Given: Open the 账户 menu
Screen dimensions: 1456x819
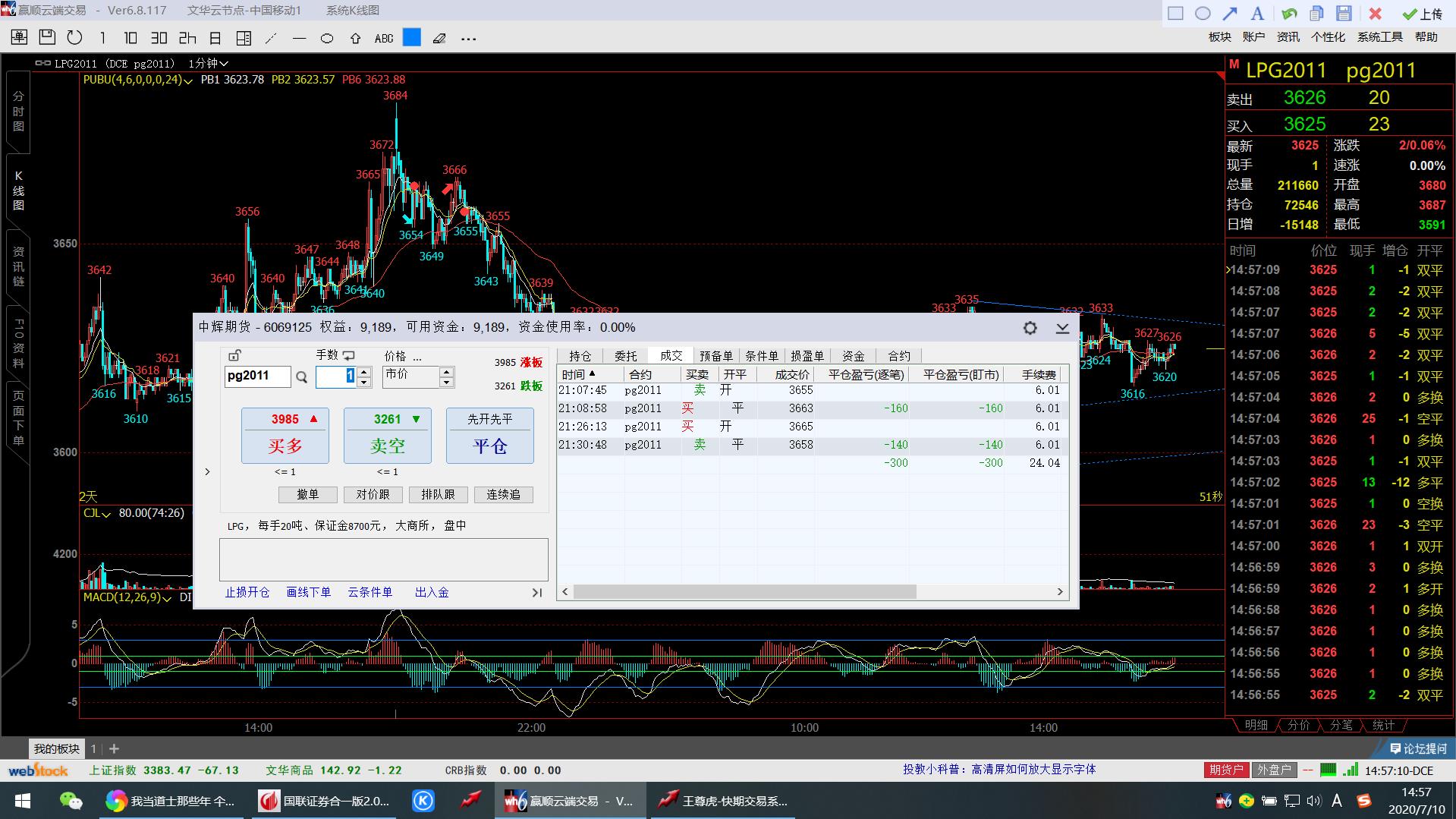Looking at the screenshot, I should [1253, 36].
